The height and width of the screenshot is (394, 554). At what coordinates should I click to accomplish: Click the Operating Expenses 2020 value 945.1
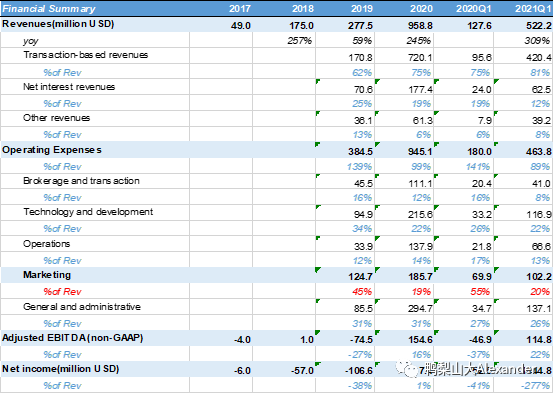[x=420, y=152]
